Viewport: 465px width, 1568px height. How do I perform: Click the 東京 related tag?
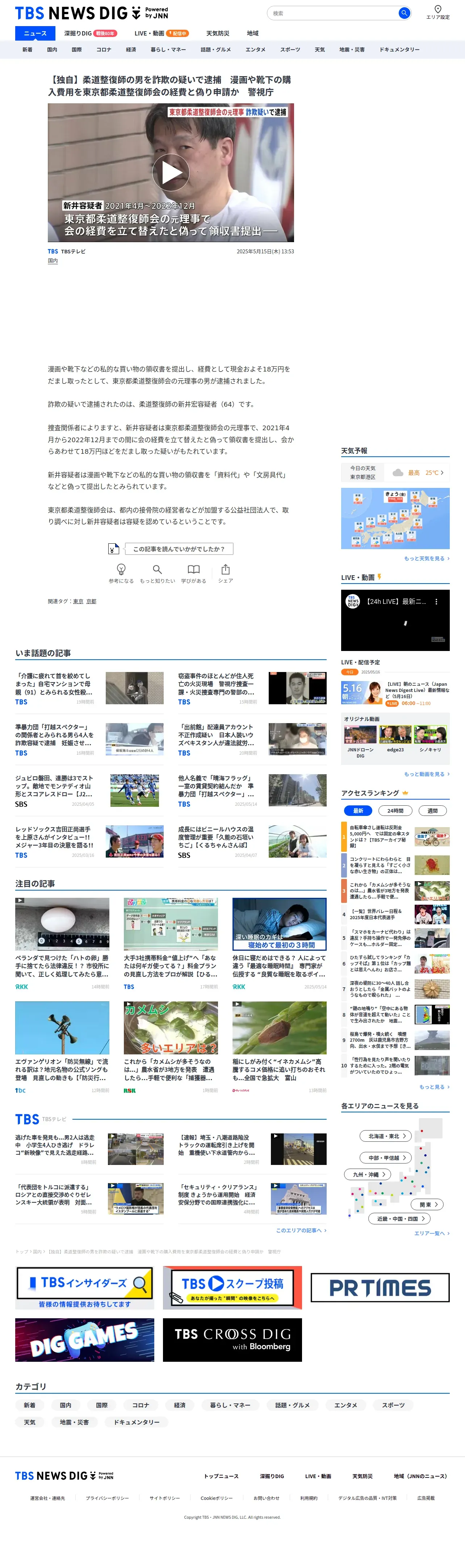[x=78, y=601]
